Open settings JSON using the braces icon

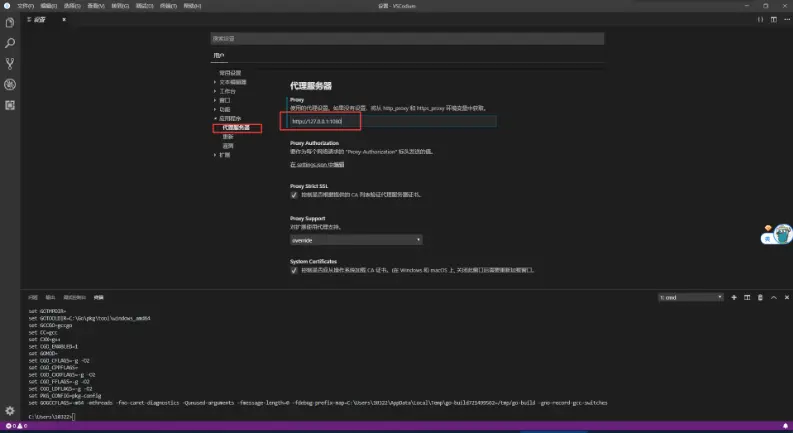(760, 19)
